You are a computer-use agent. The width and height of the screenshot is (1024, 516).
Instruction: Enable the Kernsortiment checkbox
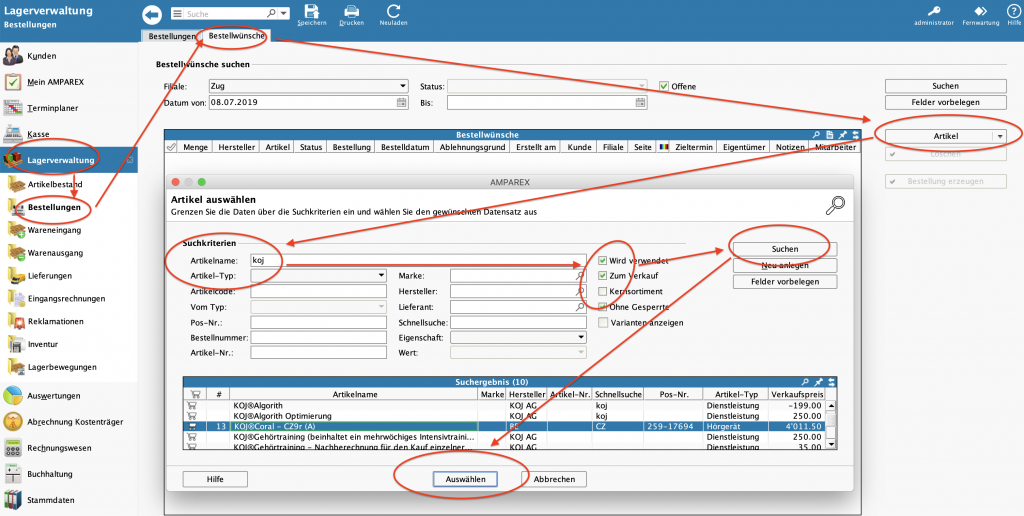(x=602, y=291)
